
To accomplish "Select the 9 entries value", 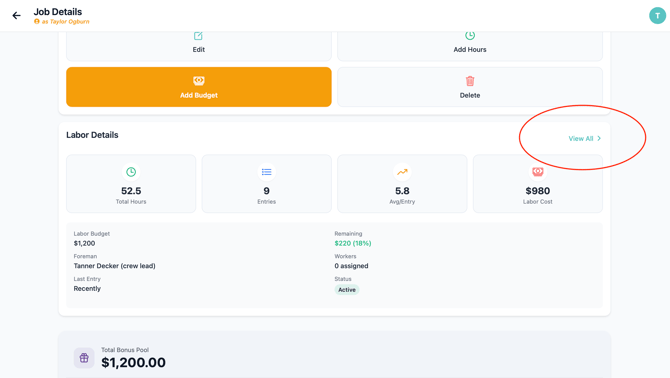I will click(x=266, y=191).
